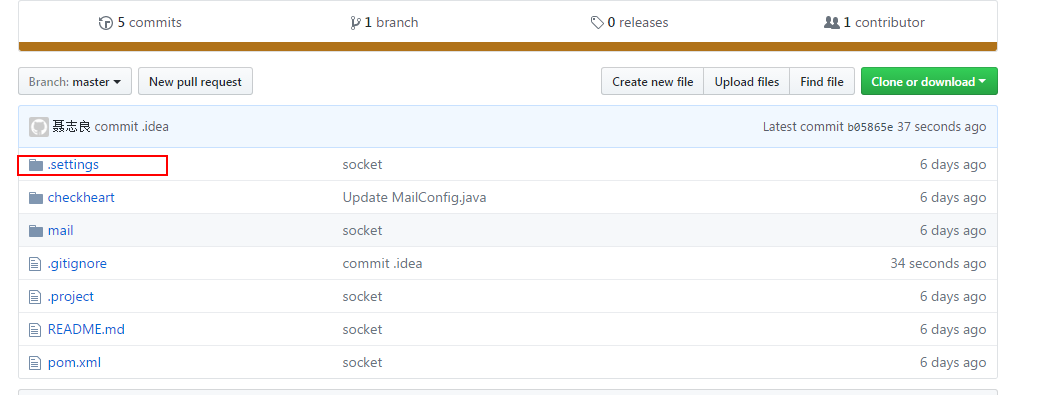Open the Update MailConfig.java commit message

click(x=414, y=198)
